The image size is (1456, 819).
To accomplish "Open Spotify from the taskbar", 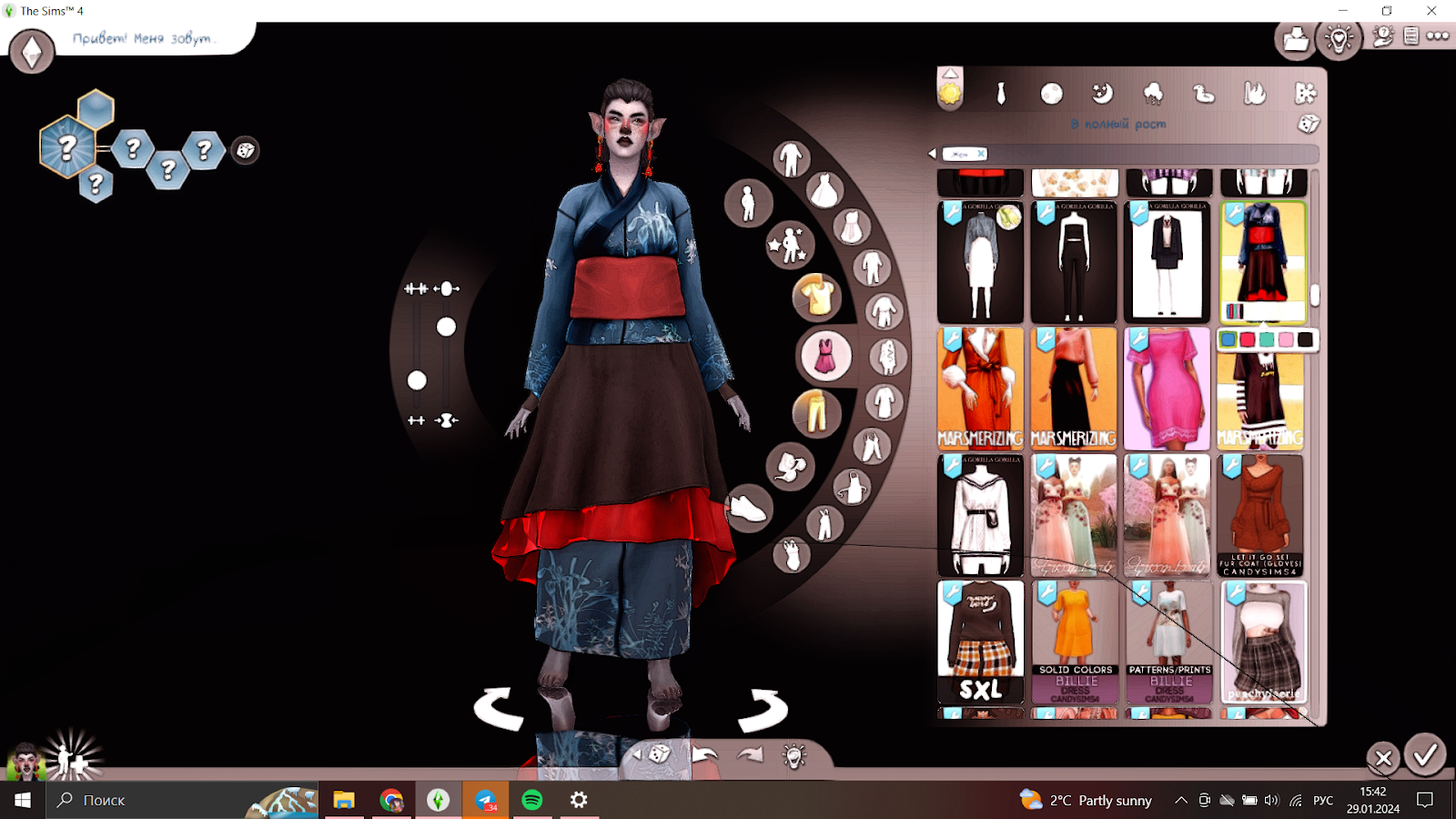I will [532, 800].
